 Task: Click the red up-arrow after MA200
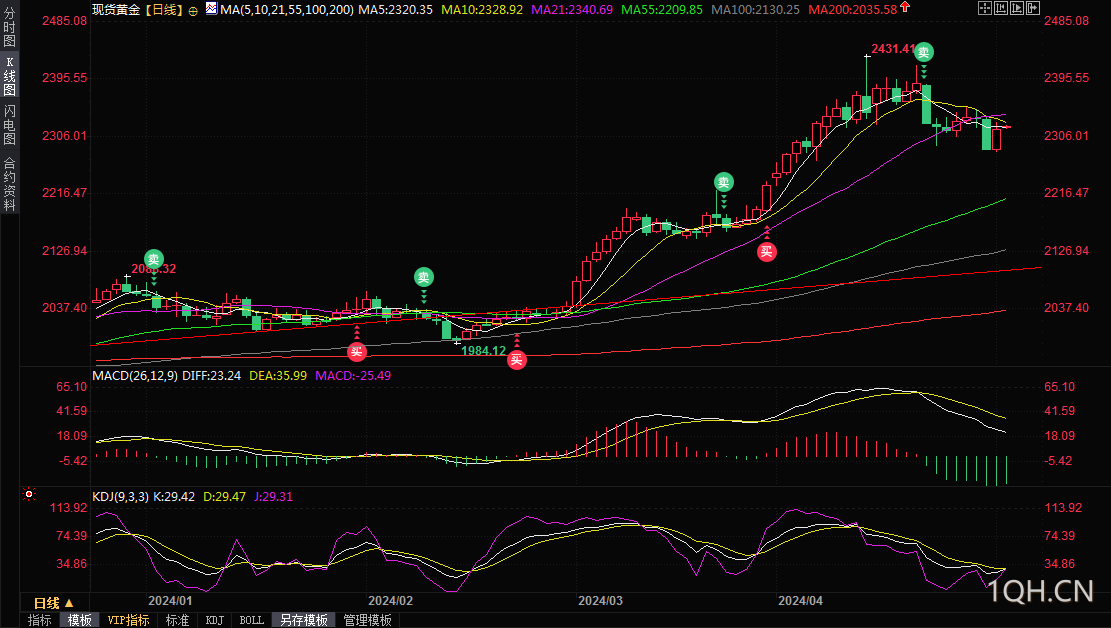tap(905, 8)
